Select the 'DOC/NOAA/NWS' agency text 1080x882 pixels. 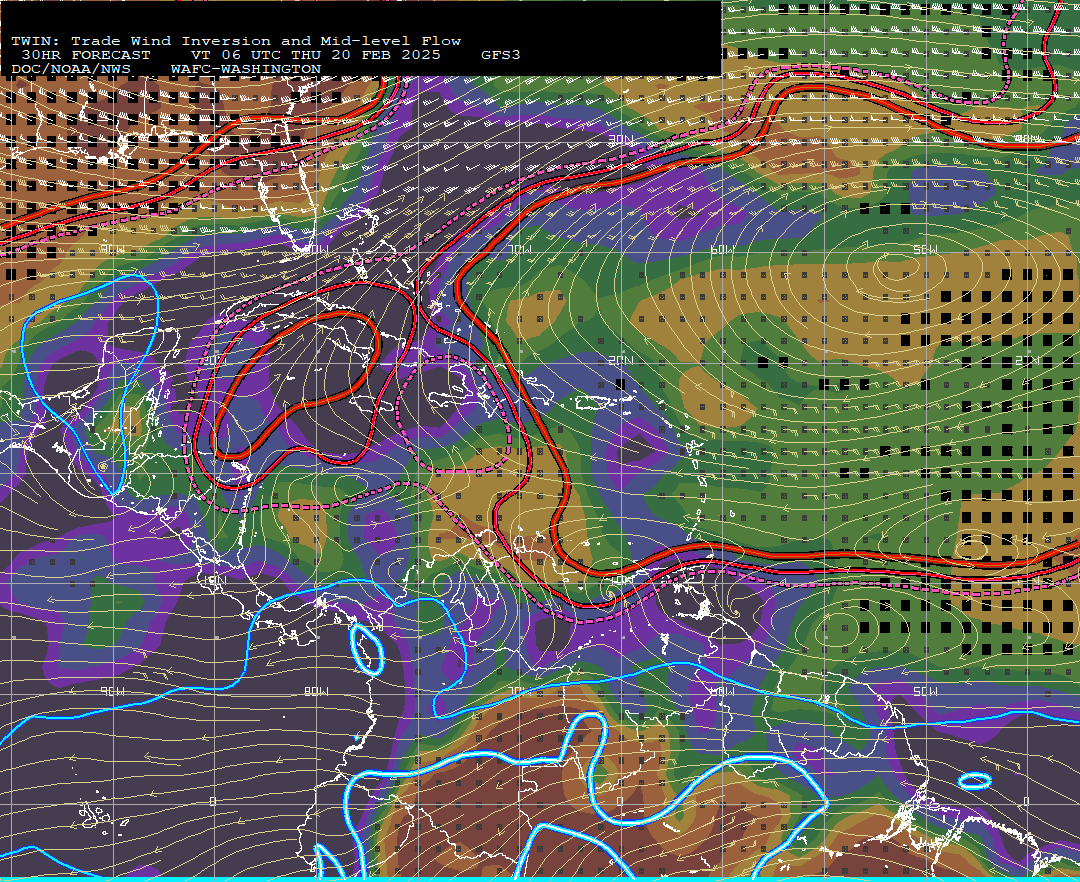[71, 70]
